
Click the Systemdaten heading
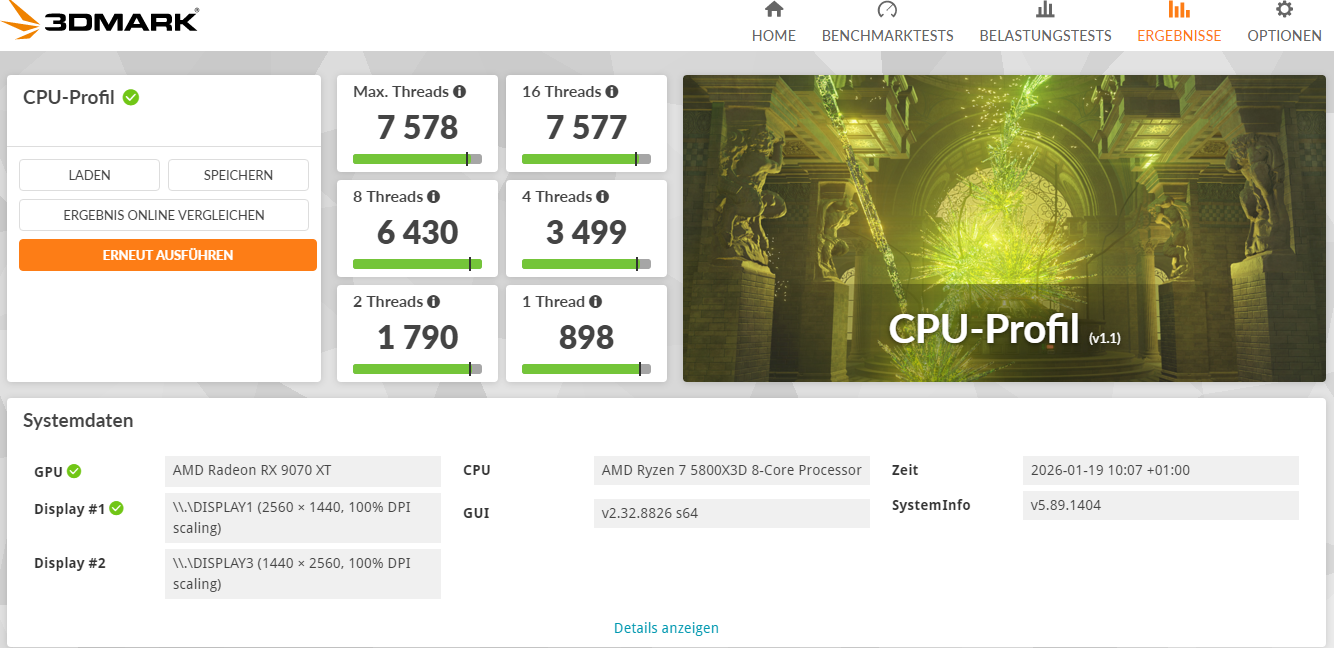78,421
